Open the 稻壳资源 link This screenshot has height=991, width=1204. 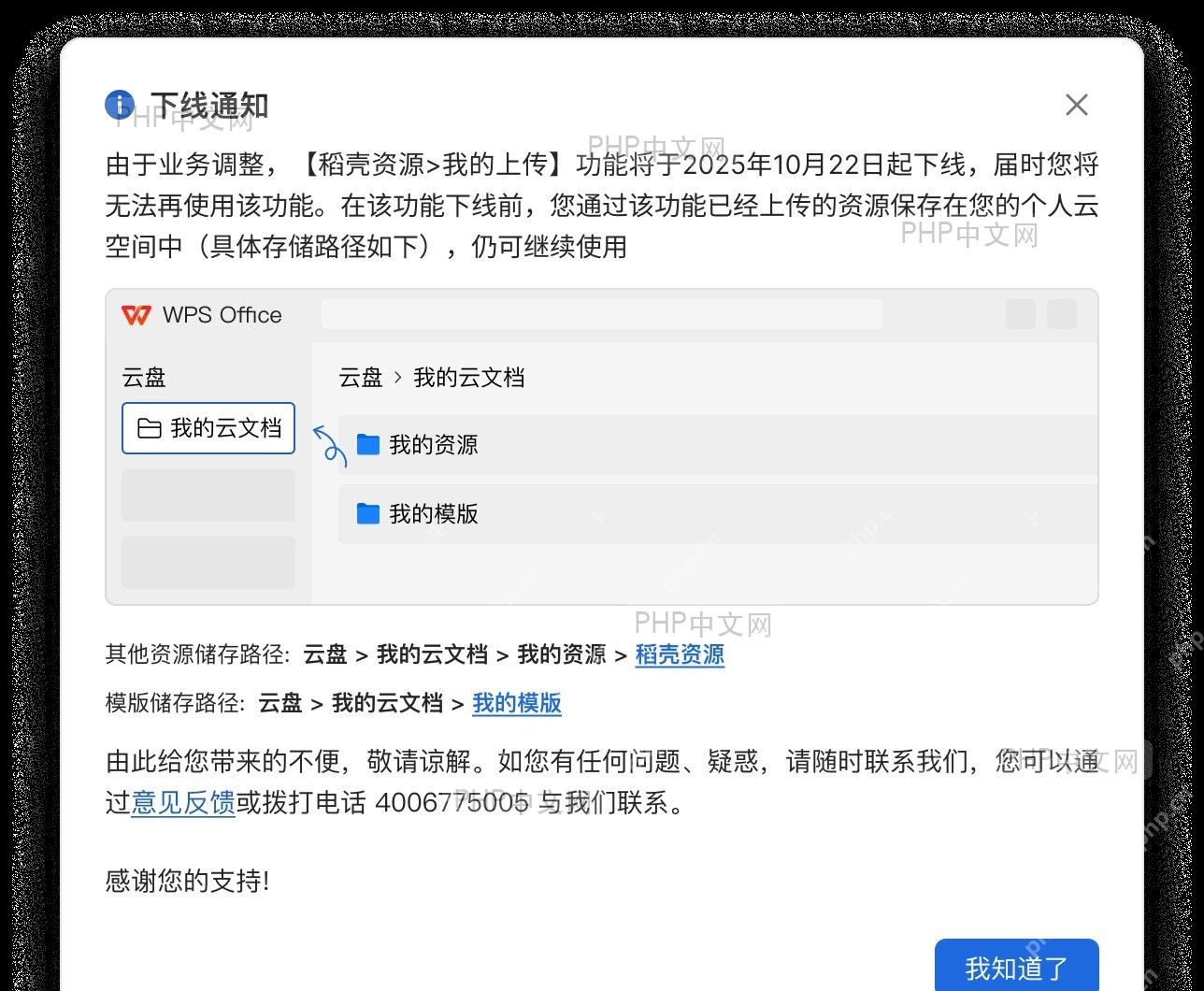pos(680,654)
